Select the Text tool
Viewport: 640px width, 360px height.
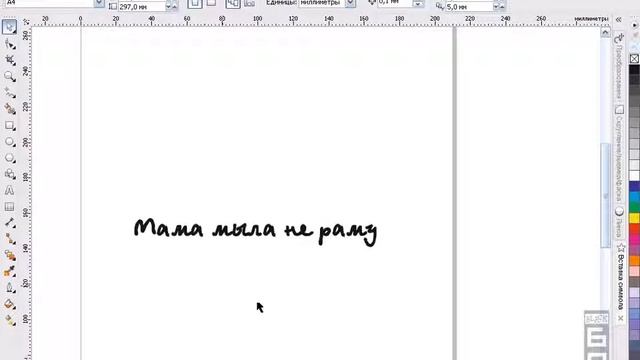coord(9,190)
